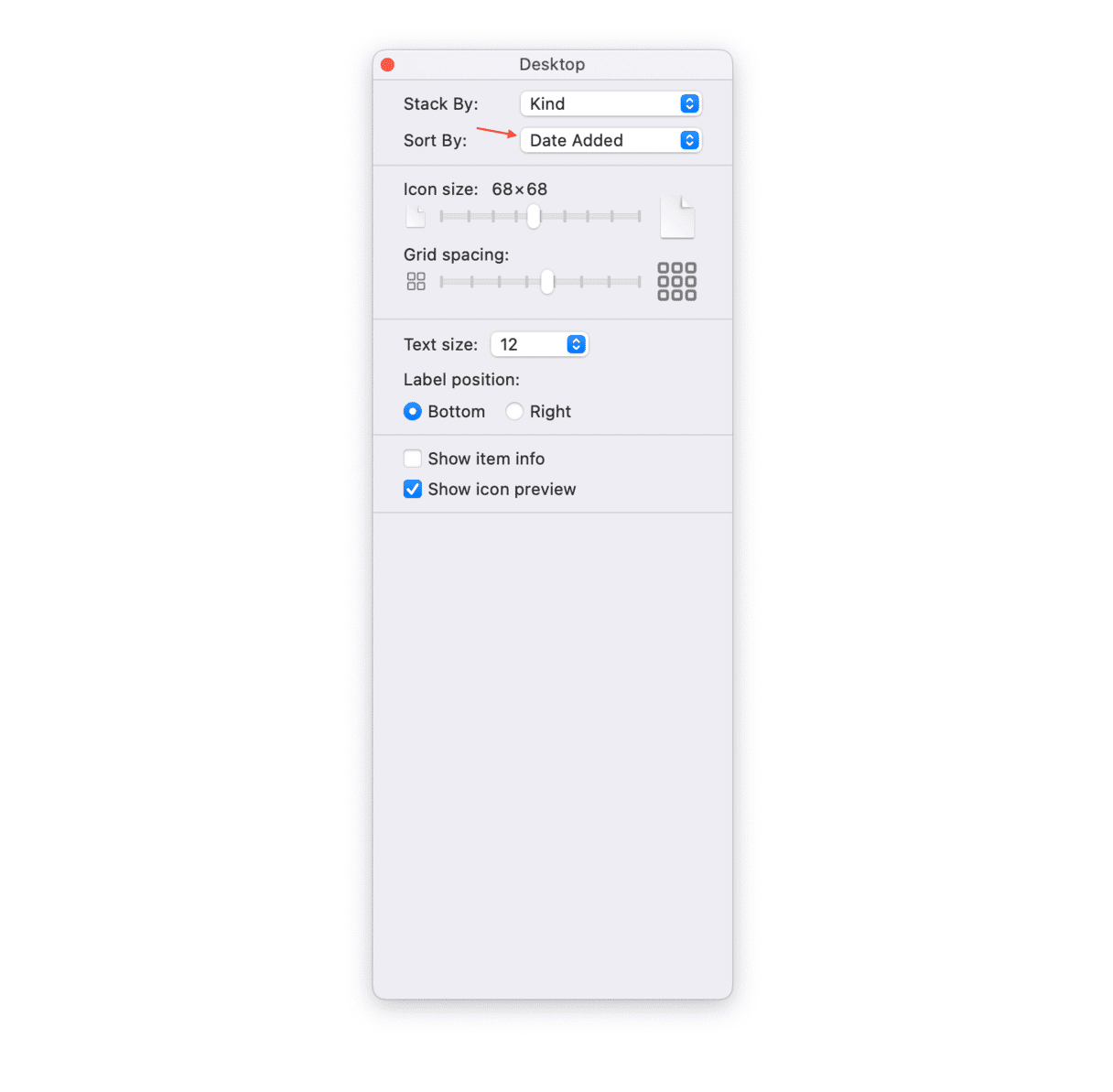Uncheck Show icon preview

pyautogui.click(x=413, y=489)
